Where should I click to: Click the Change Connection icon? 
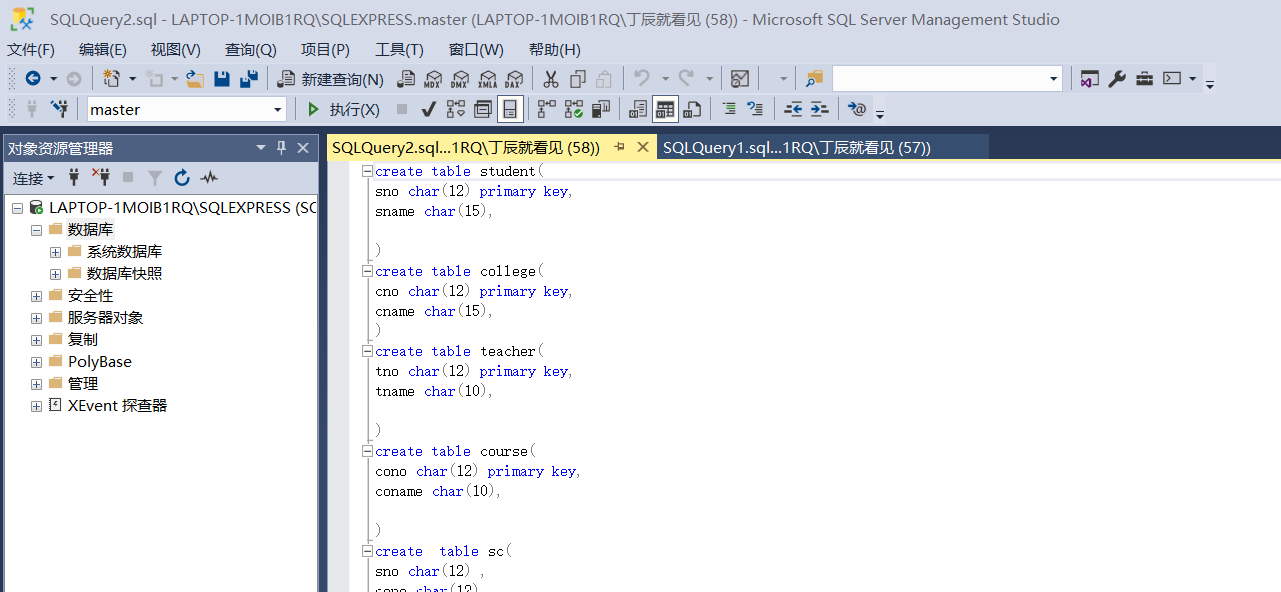59,109
